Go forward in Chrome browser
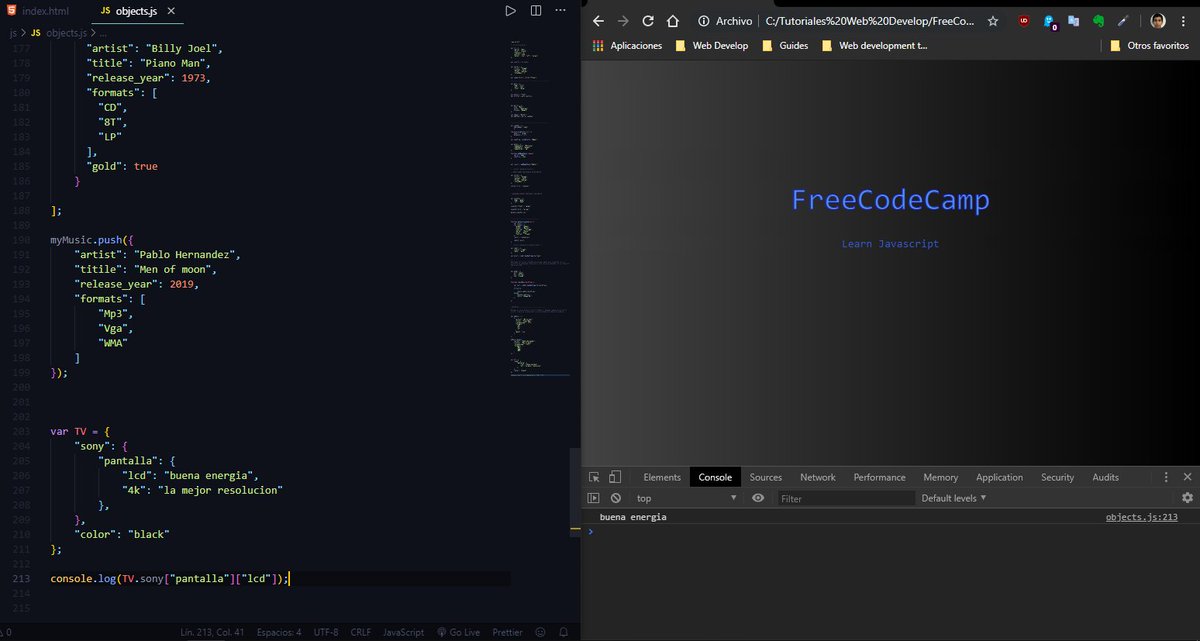 click(623, 20)
